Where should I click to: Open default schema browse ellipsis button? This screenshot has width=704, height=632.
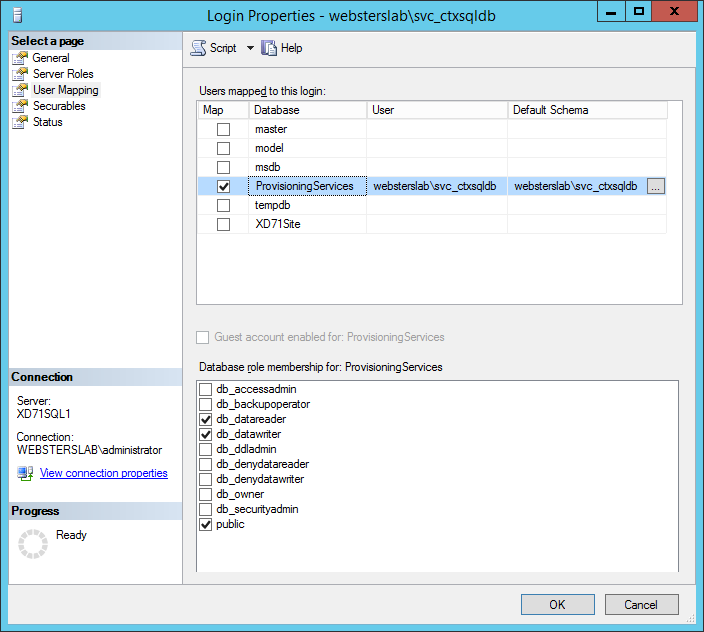tap(656, 186)
